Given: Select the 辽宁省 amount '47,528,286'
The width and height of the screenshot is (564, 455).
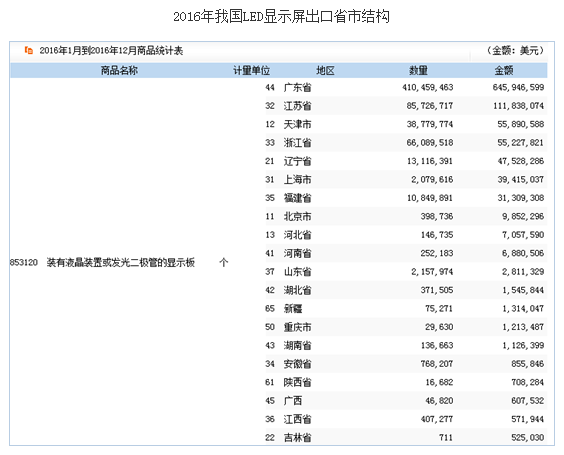Looking at the screenshot, I should coord(521,161).
